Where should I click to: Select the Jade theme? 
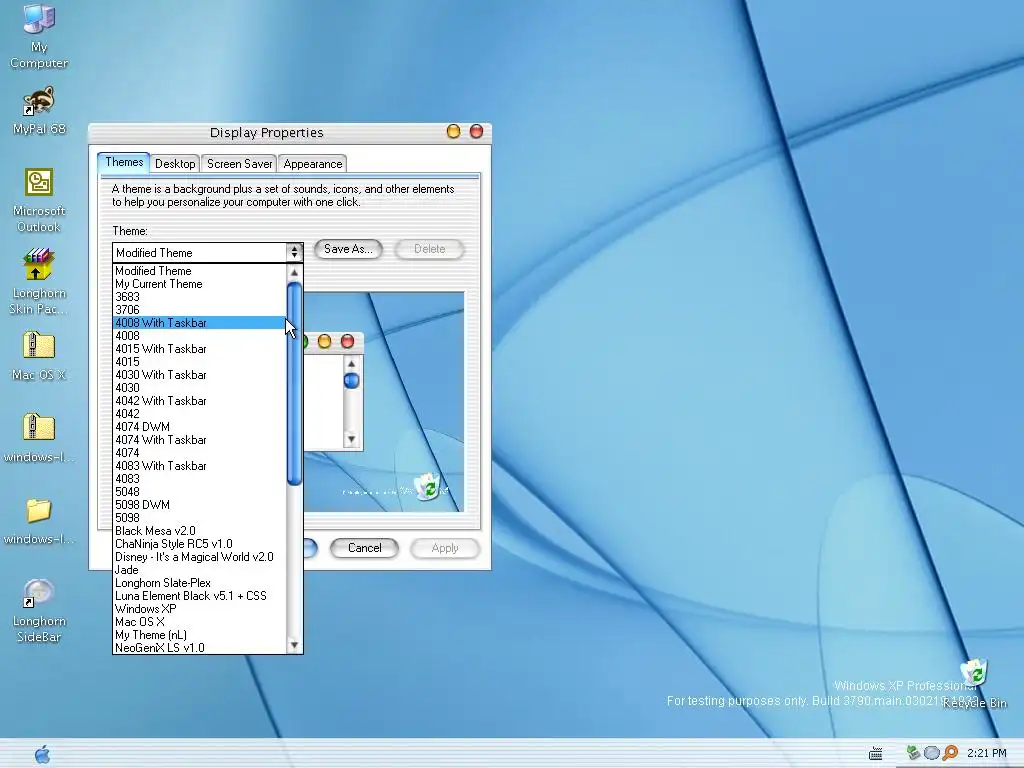click(x=200, y=569)
